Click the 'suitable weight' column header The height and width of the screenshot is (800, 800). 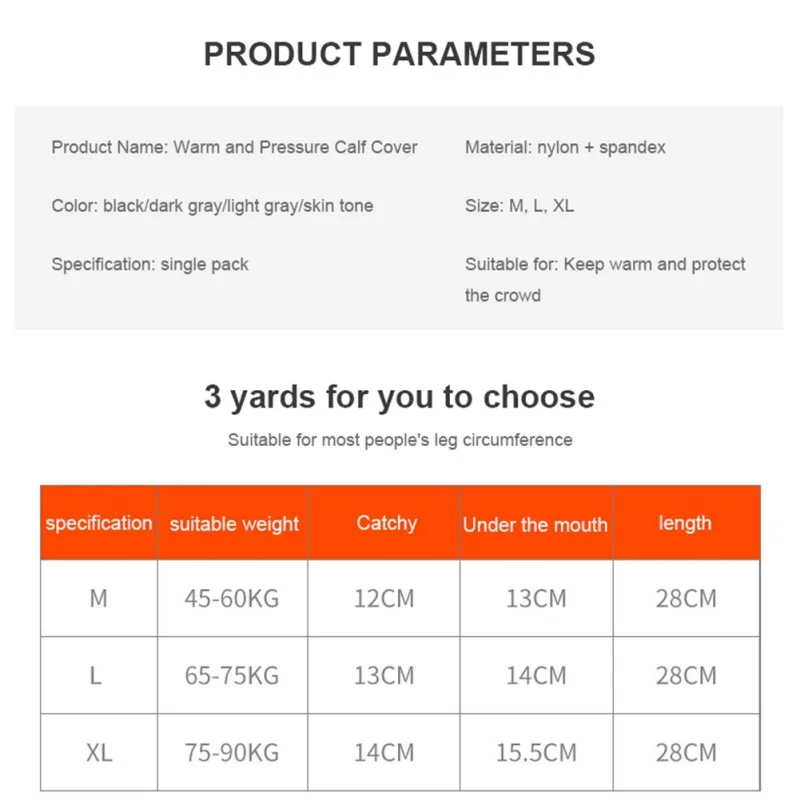pos(234,524)
